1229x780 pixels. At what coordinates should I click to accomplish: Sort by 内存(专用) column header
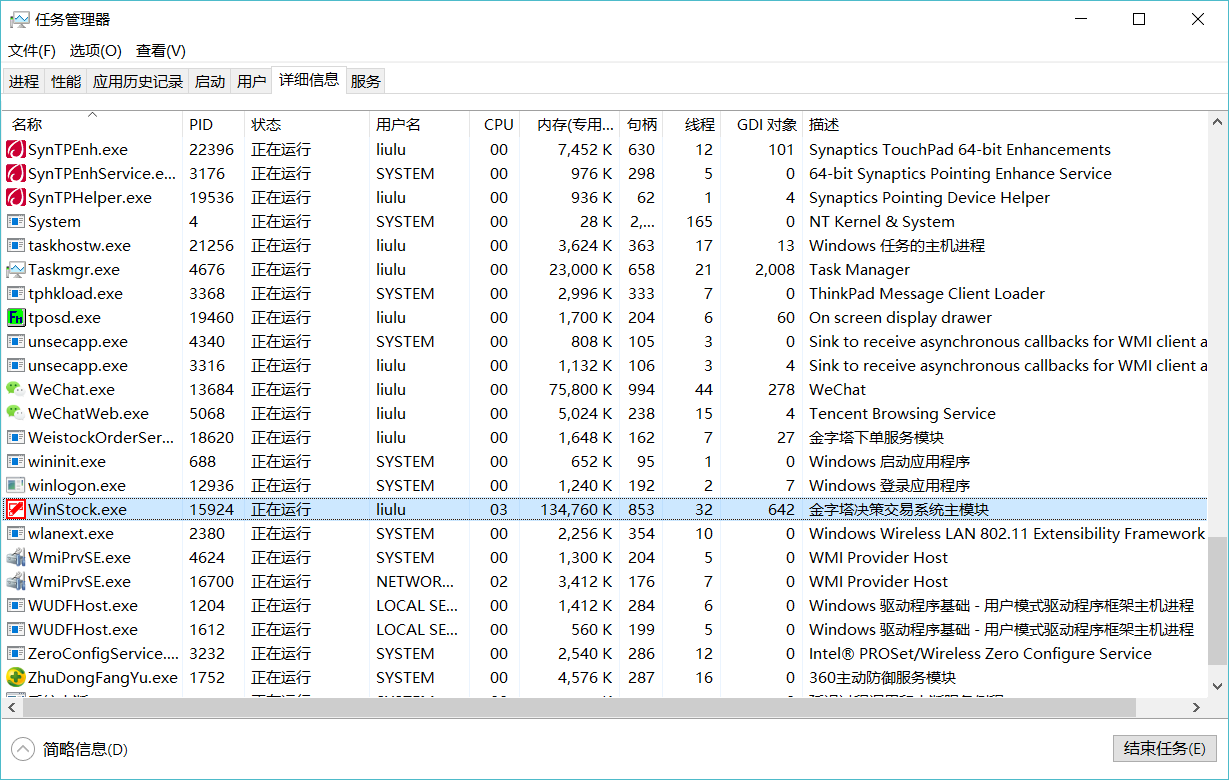pyautogui.click(x=575, y=125)
